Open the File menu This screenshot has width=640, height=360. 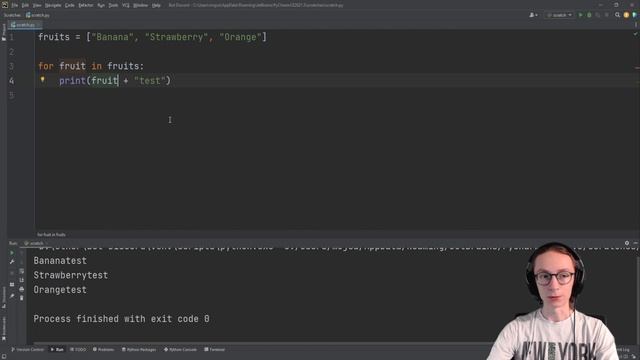(x=15, y=5)
